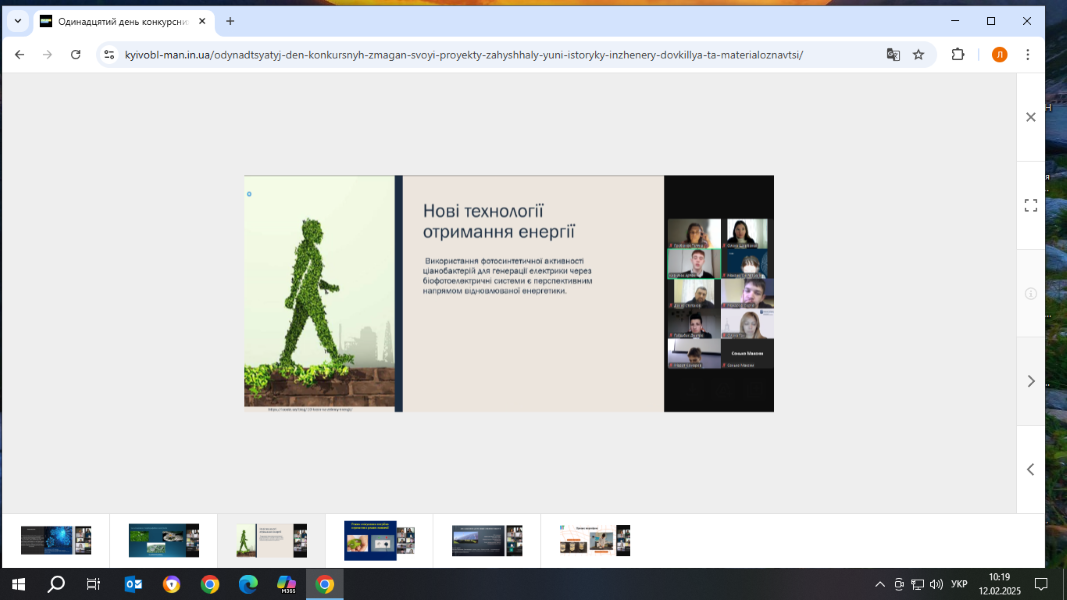This screenshot has height=600, width=1067.
Task: Reload the current page
Action: tap(75, 55)
